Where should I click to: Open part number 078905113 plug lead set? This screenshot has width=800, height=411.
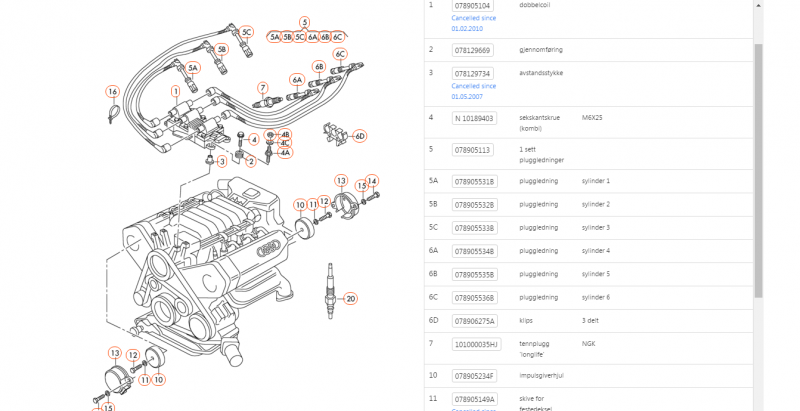click(x=473, y=150)
